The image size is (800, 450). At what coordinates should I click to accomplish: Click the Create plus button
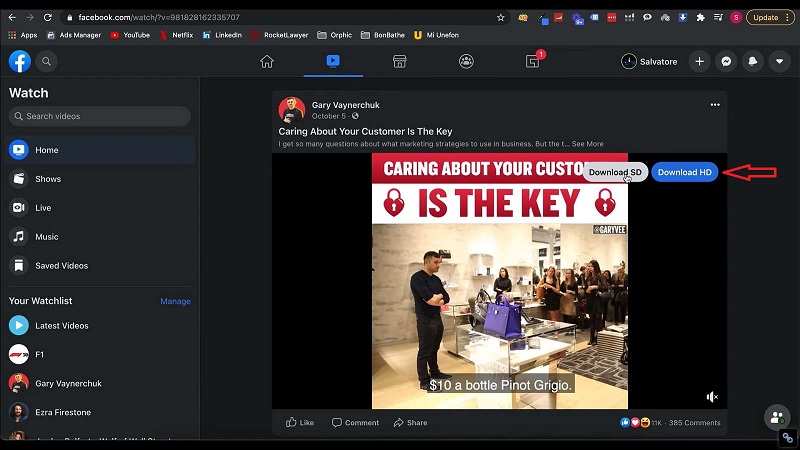pos(699,62)
